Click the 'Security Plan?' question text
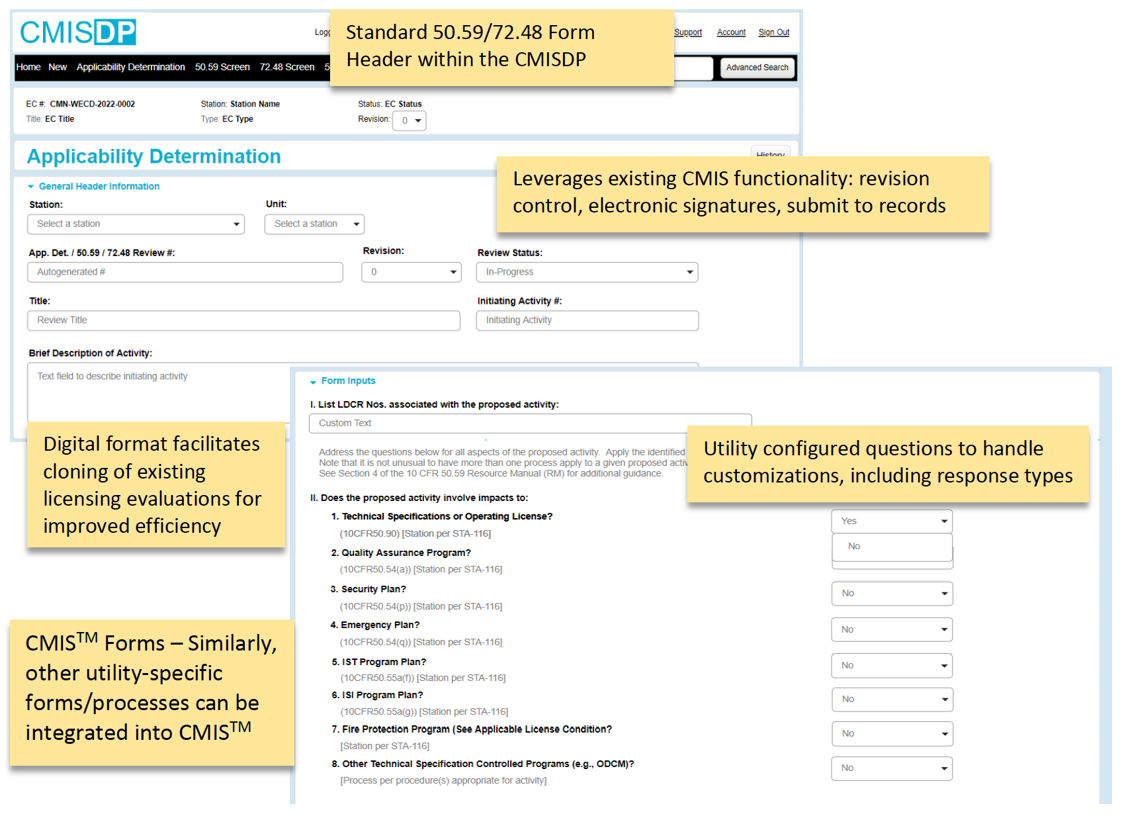 point(373,589)
